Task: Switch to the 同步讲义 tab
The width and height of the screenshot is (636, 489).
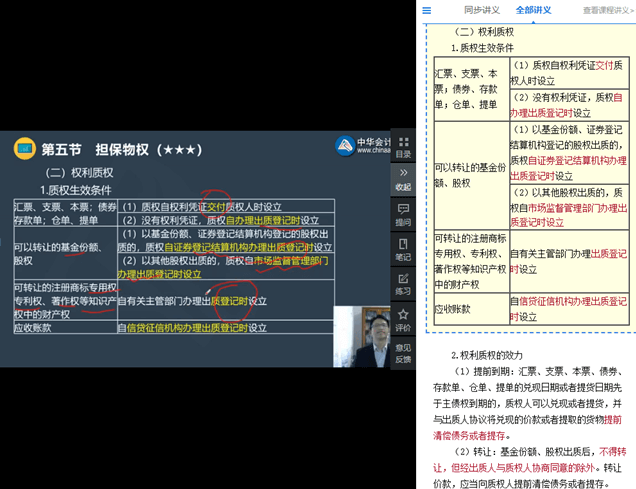Action: [x=481, y=10]
